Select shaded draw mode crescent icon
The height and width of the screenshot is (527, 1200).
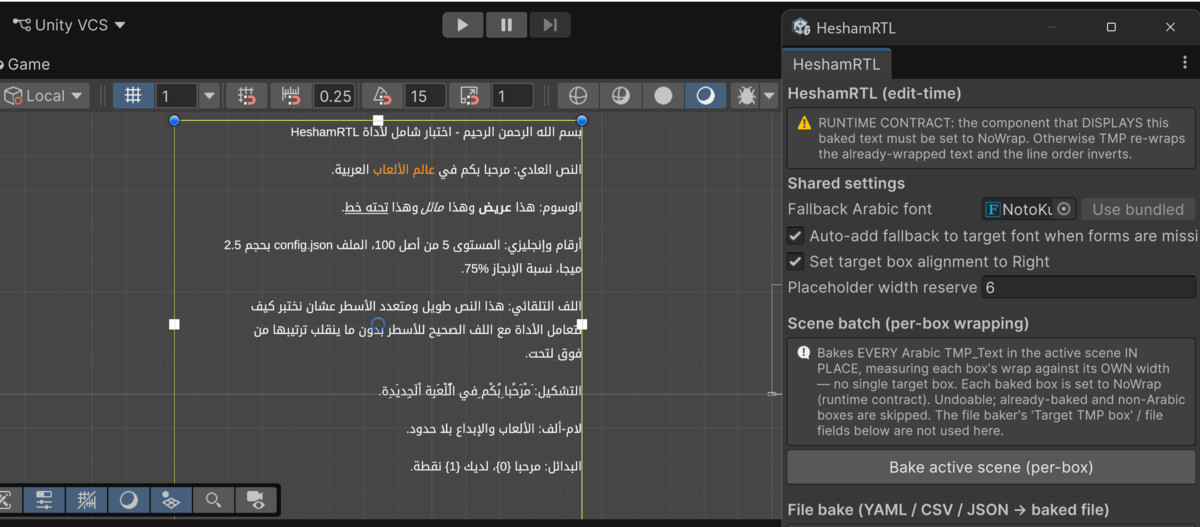706,96
